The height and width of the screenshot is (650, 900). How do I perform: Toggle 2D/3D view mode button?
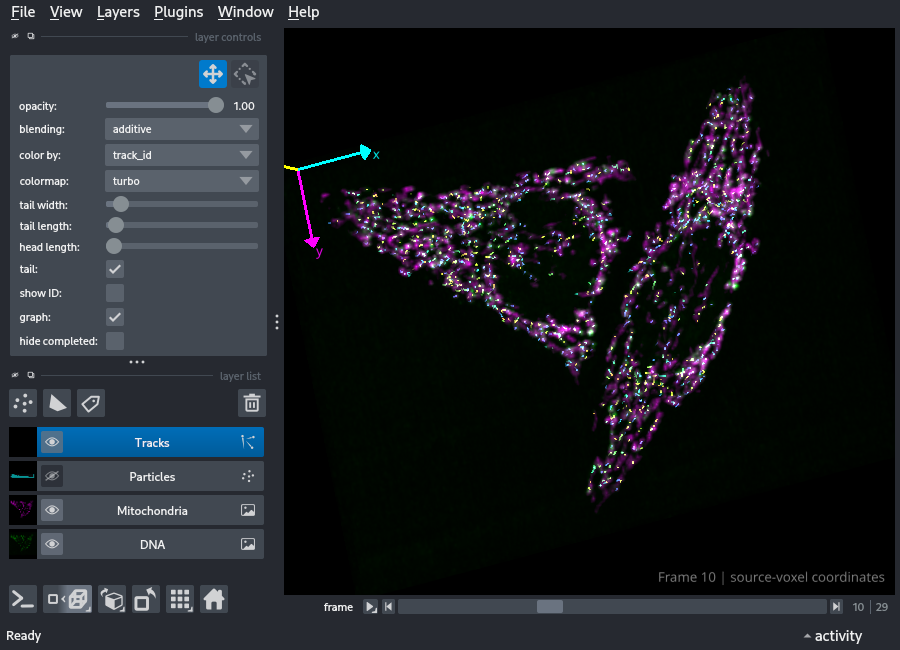[67, 599]
